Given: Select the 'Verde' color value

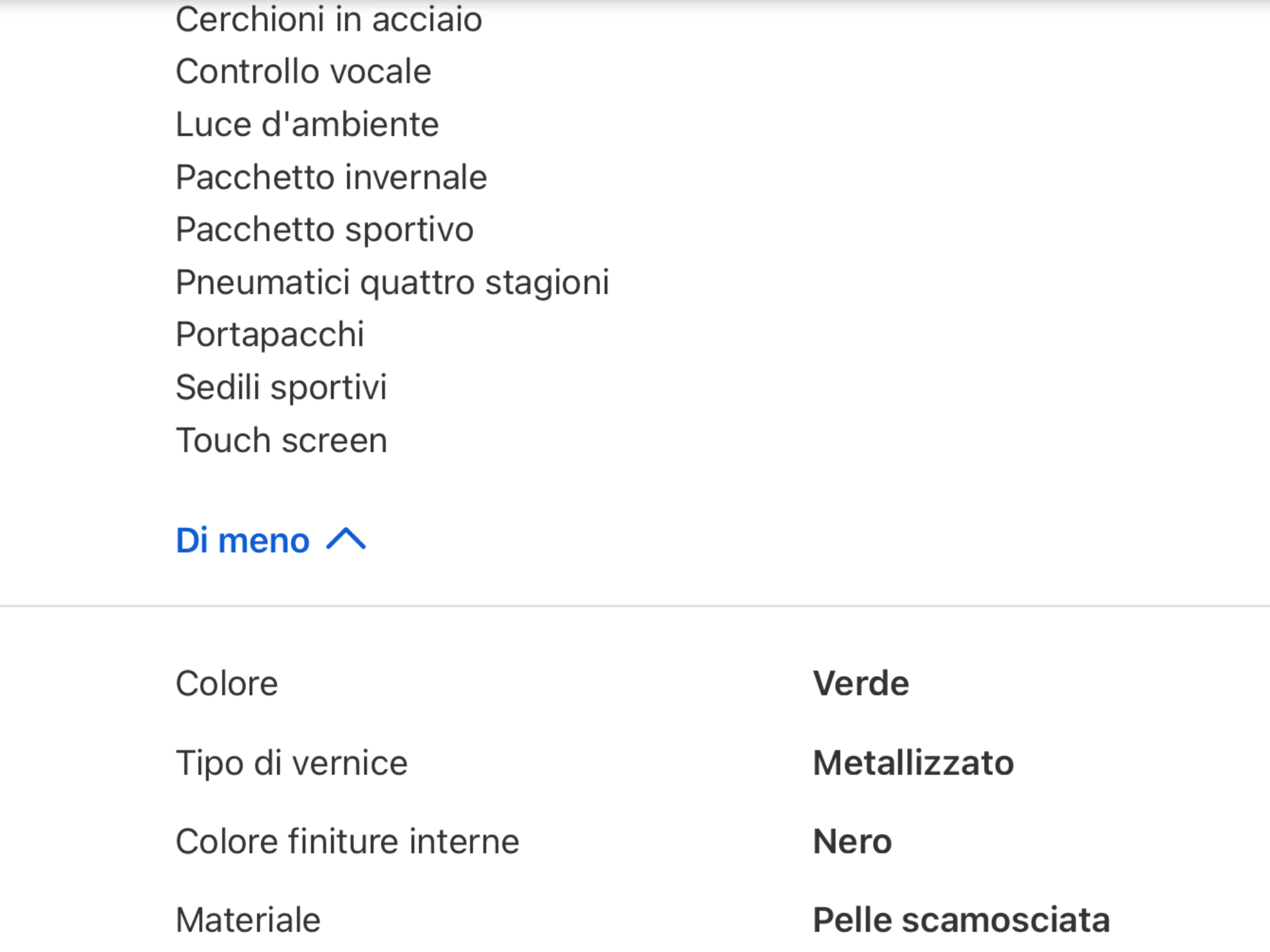Looking at the screenshot, I should coord(861,684).
